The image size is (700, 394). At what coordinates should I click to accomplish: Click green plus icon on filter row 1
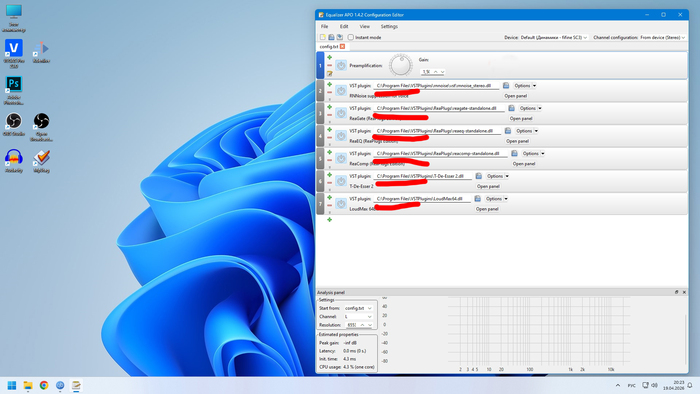(x=329, y=57)
